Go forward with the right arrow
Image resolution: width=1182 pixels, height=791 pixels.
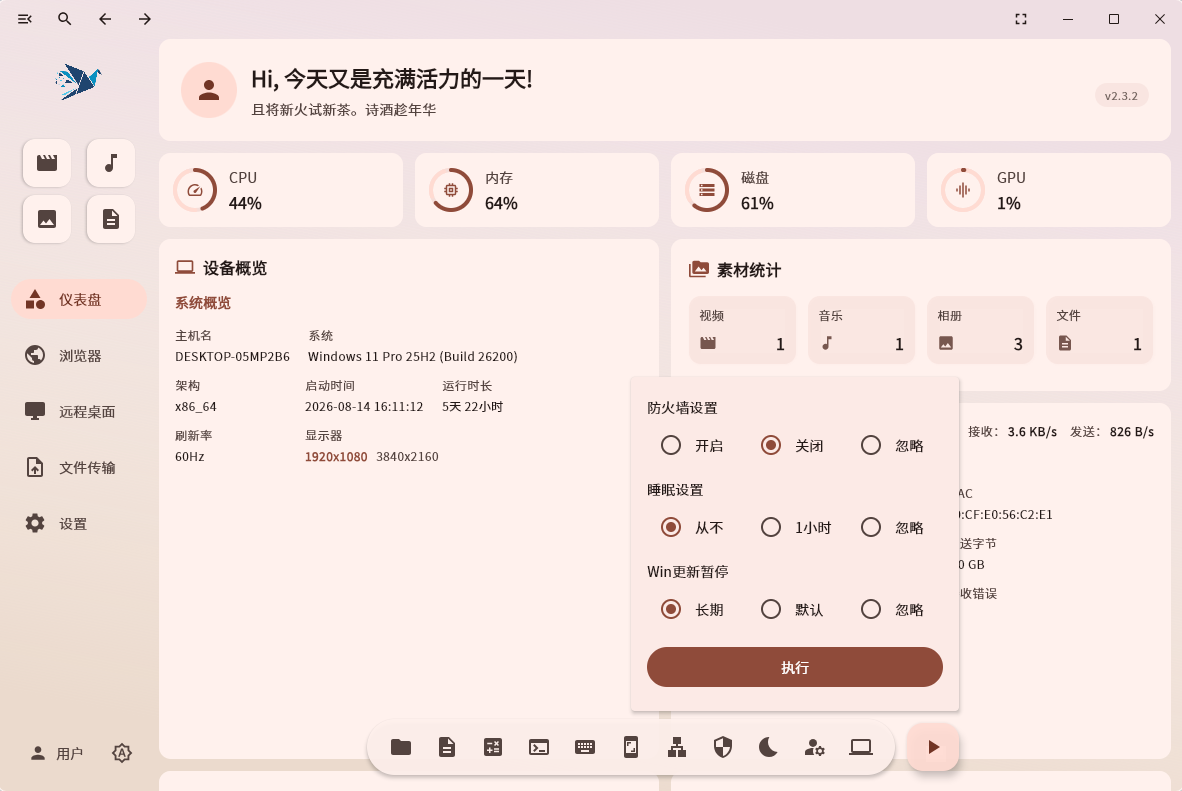(x=145, y=19)
